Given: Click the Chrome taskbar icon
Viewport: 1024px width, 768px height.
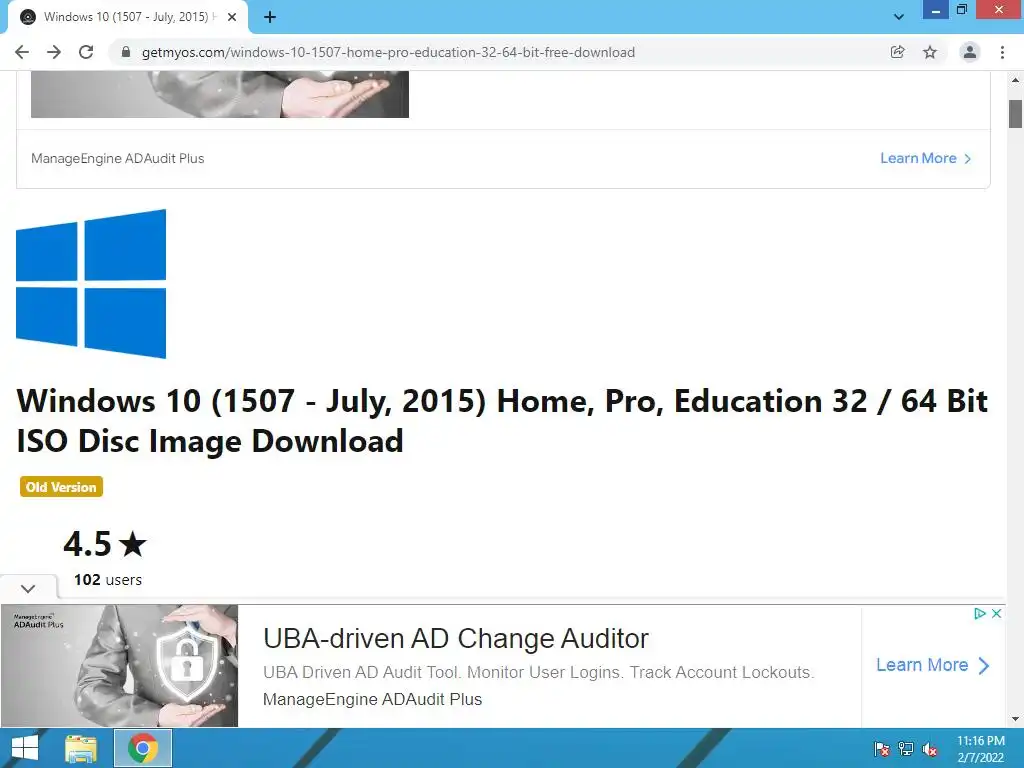Looking at the screenshot, I should (x=143, y=748).
